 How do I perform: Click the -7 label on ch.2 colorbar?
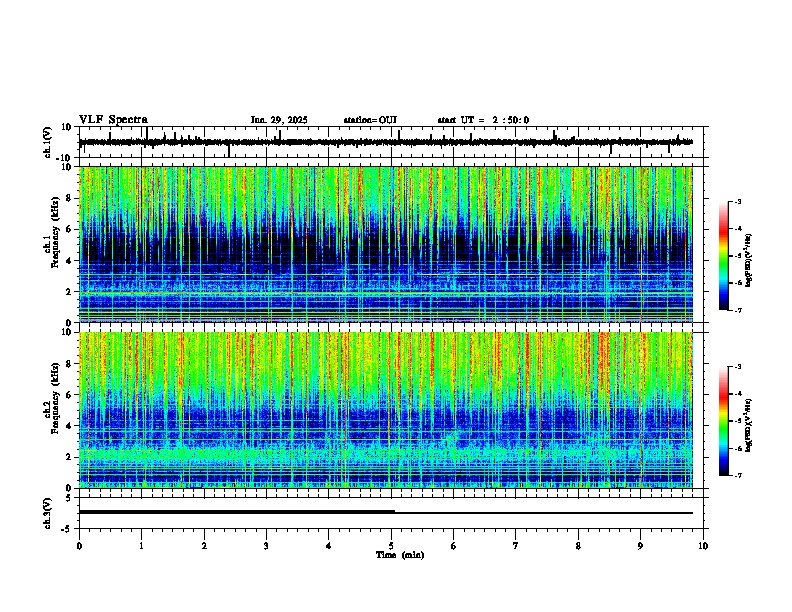point(738,475)
